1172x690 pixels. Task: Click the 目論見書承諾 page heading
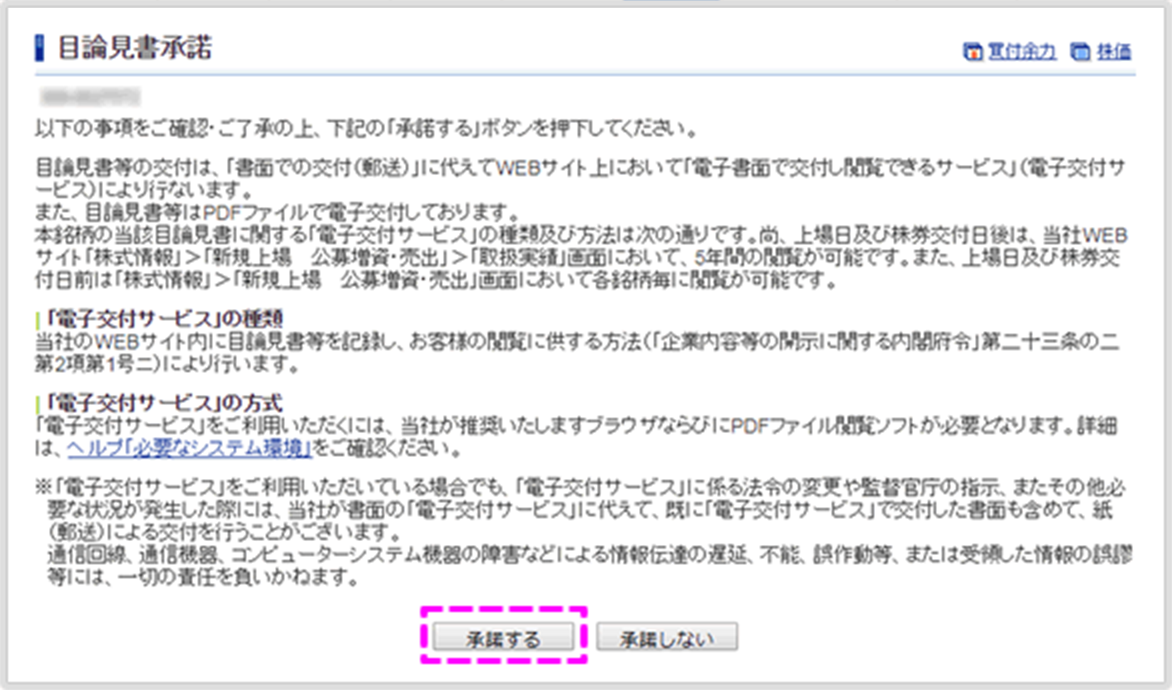tap(135, 47)
